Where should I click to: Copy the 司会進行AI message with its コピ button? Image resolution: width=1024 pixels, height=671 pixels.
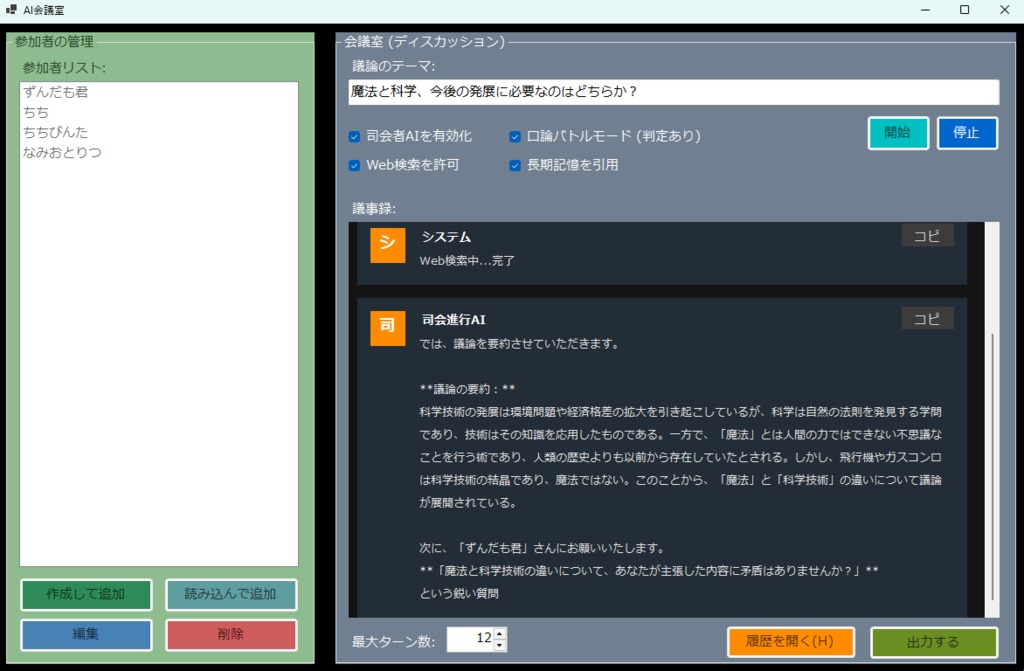point(926,318)
